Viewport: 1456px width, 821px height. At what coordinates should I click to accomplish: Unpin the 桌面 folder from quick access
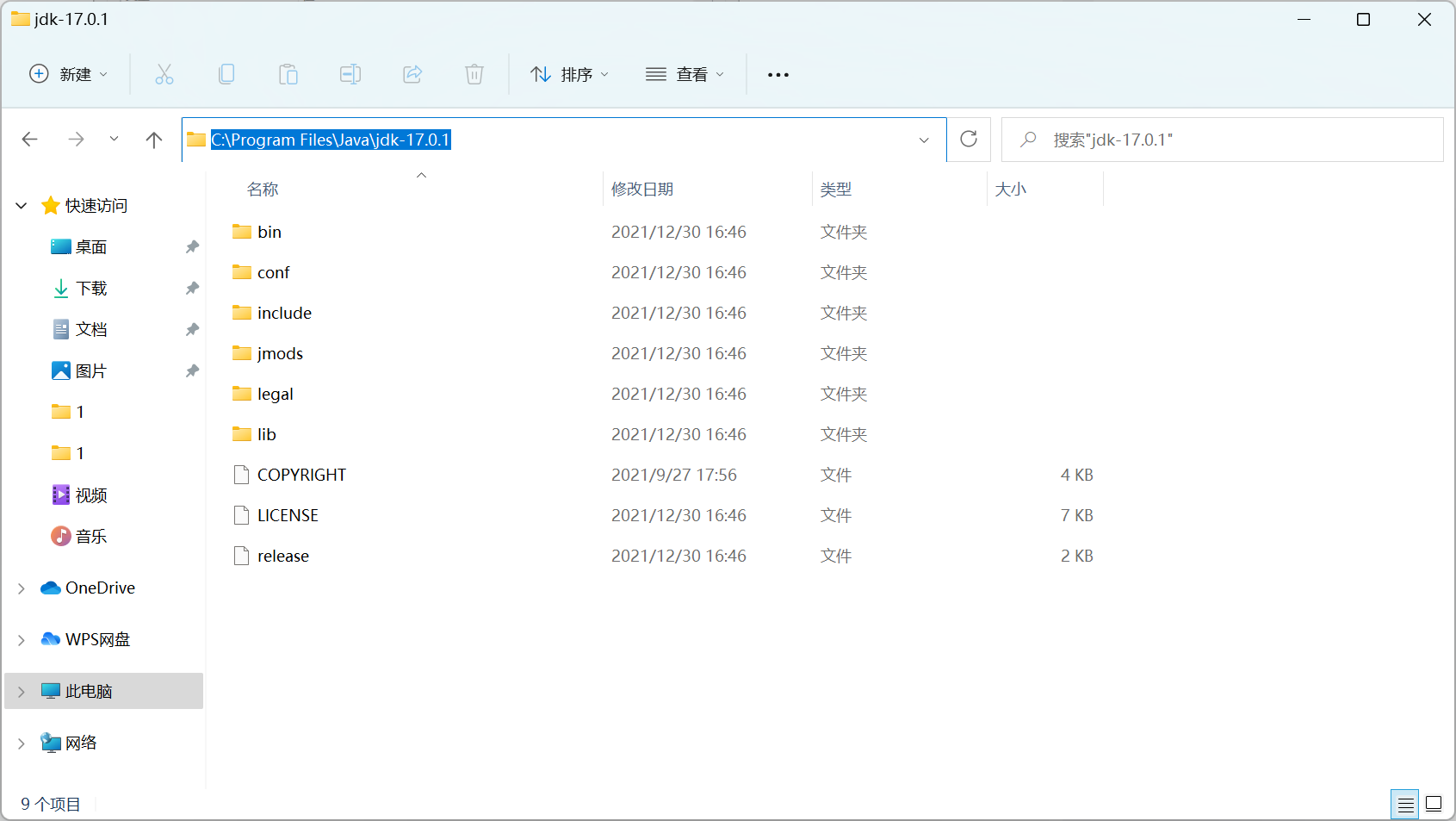[x=191, y=246]
